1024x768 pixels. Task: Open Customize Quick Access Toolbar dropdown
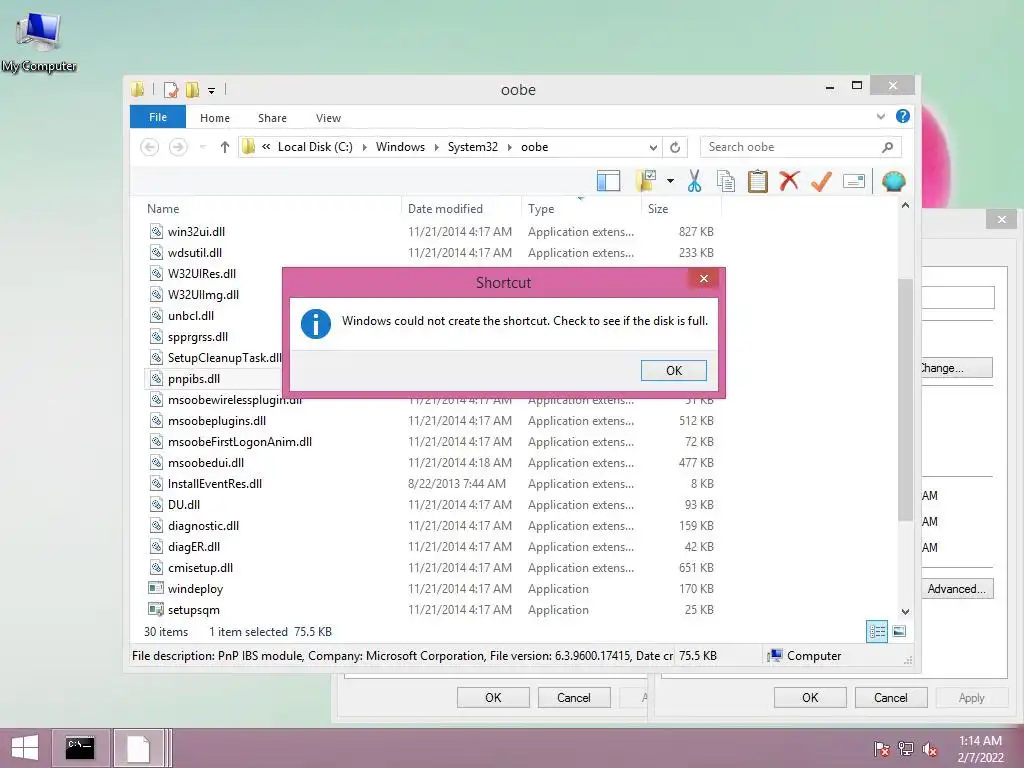click(212, 90)
